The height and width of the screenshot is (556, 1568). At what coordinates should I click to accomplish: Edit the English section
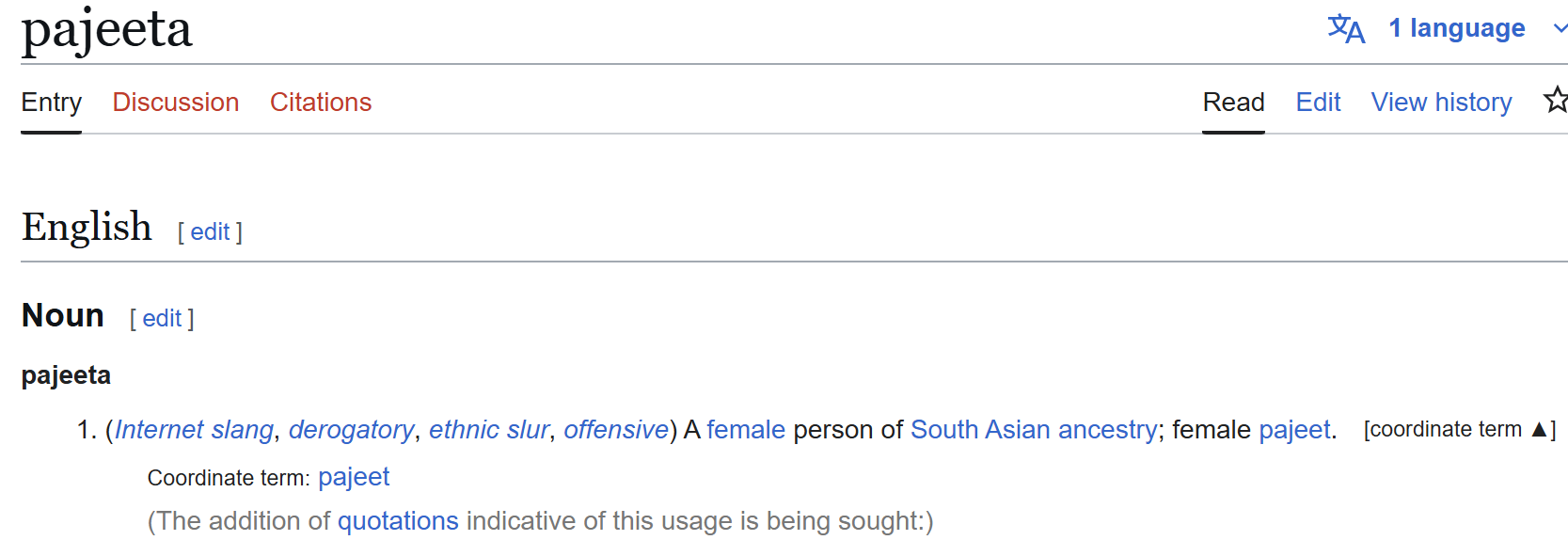(x=210, y=232)
